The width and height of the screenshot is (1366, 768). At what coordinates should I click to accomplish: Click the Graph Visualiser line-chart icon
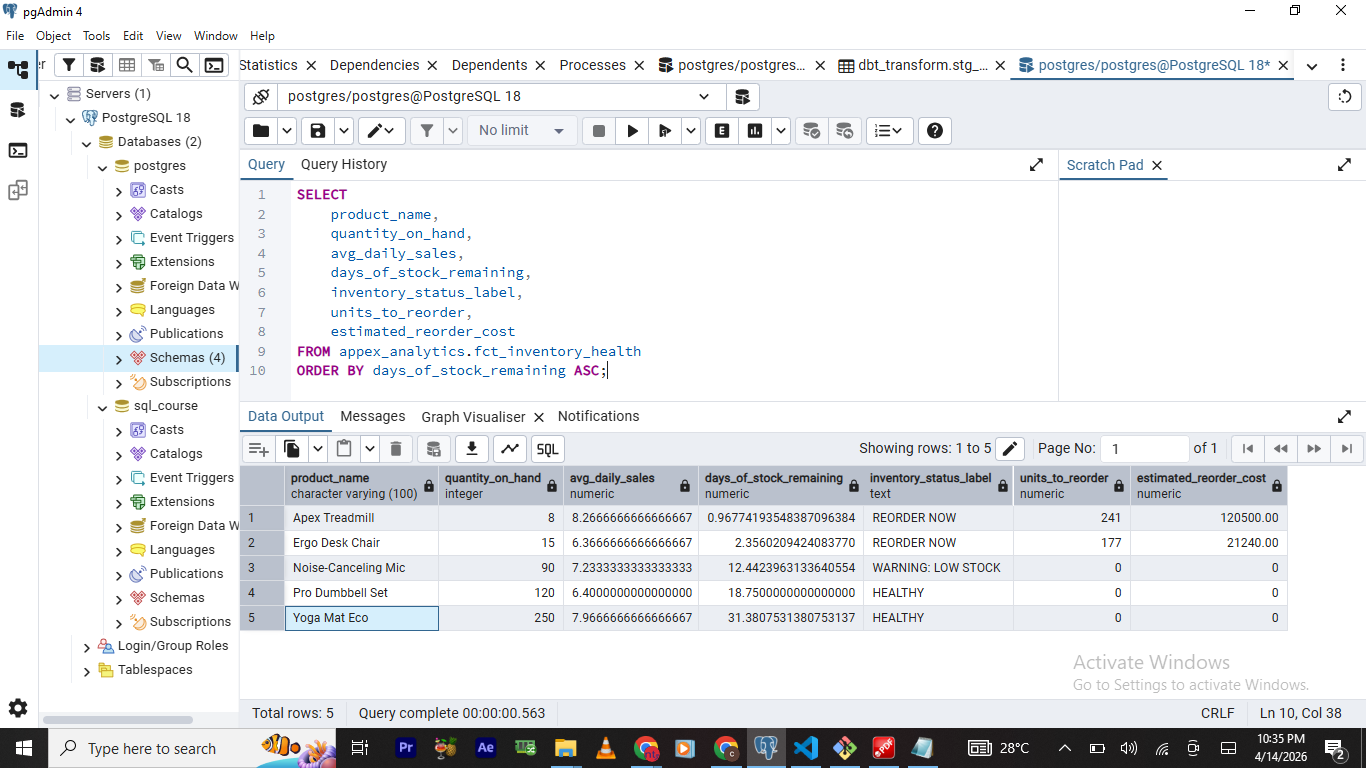tap(510, 449)
